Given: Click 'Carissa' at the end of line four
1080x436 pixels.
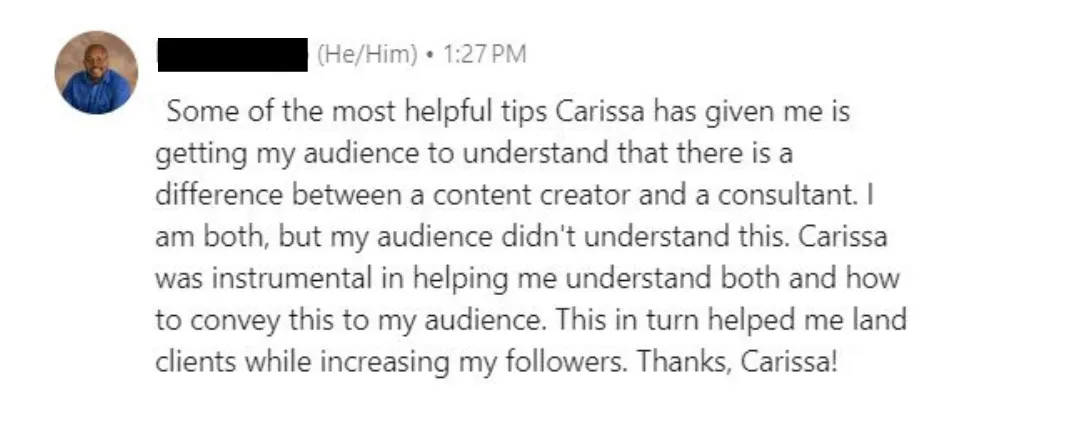Looking at the screenshot, I should (x=843, y=236).
